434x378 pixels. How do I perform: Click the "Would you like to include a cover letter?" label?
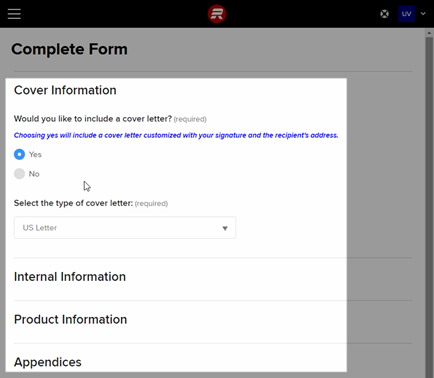(x=93, y=119)
